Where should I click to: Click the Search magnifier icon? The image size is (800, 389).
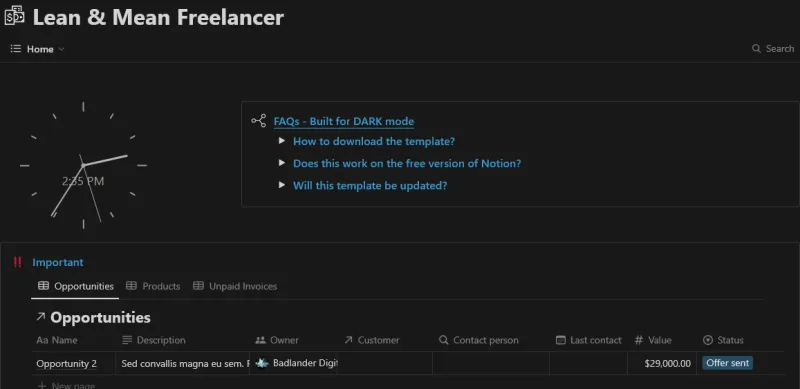[x=756, y=48]
